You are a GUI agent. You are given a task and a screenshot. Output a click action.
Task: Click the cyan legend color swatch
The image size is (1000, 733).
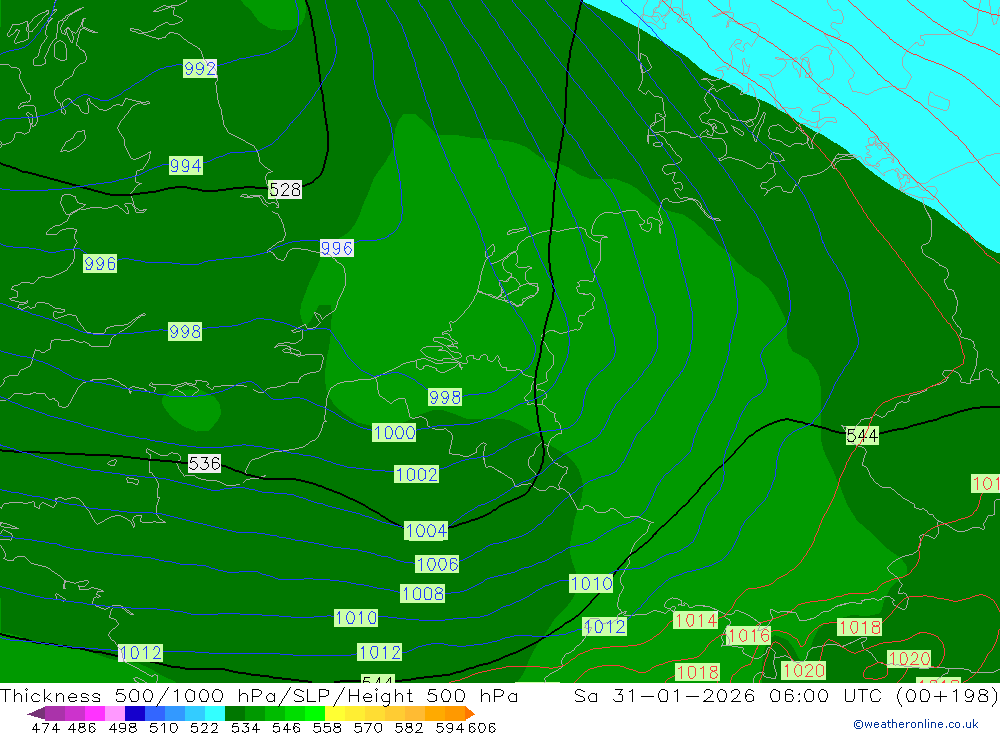[x=215, y=713]
